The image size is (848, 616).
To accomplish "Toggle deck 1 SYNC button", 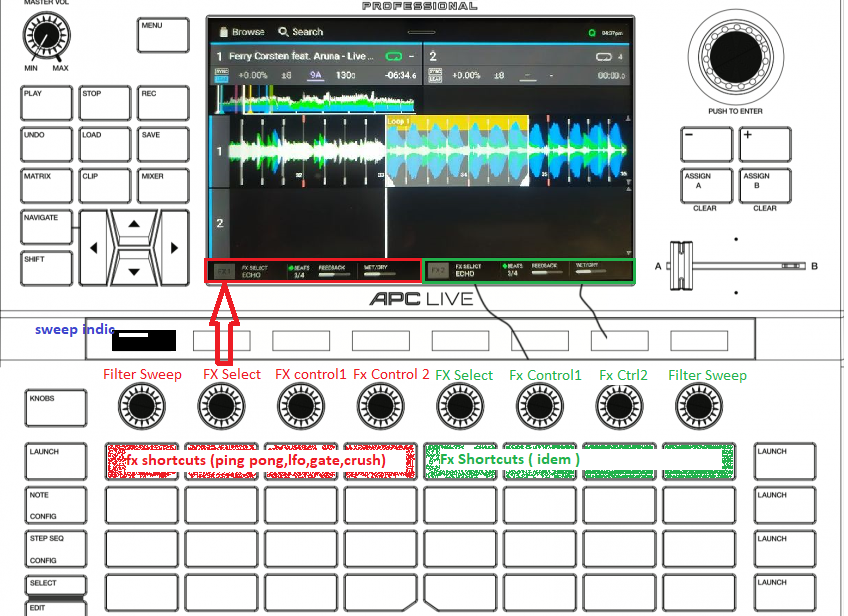I will pos(220,75).
